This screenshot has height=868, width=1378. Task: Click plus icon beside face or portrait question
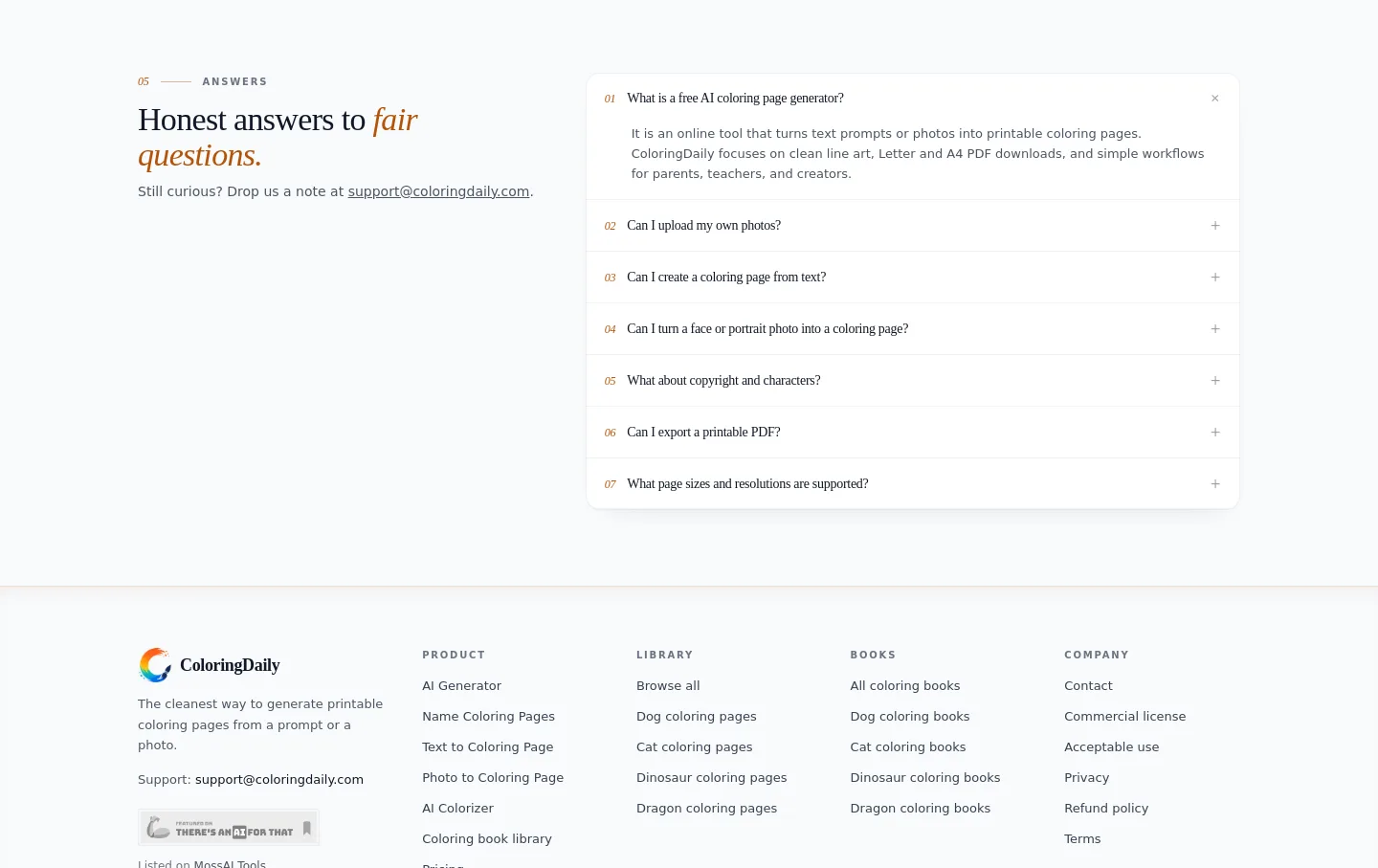click(1214, 329)
